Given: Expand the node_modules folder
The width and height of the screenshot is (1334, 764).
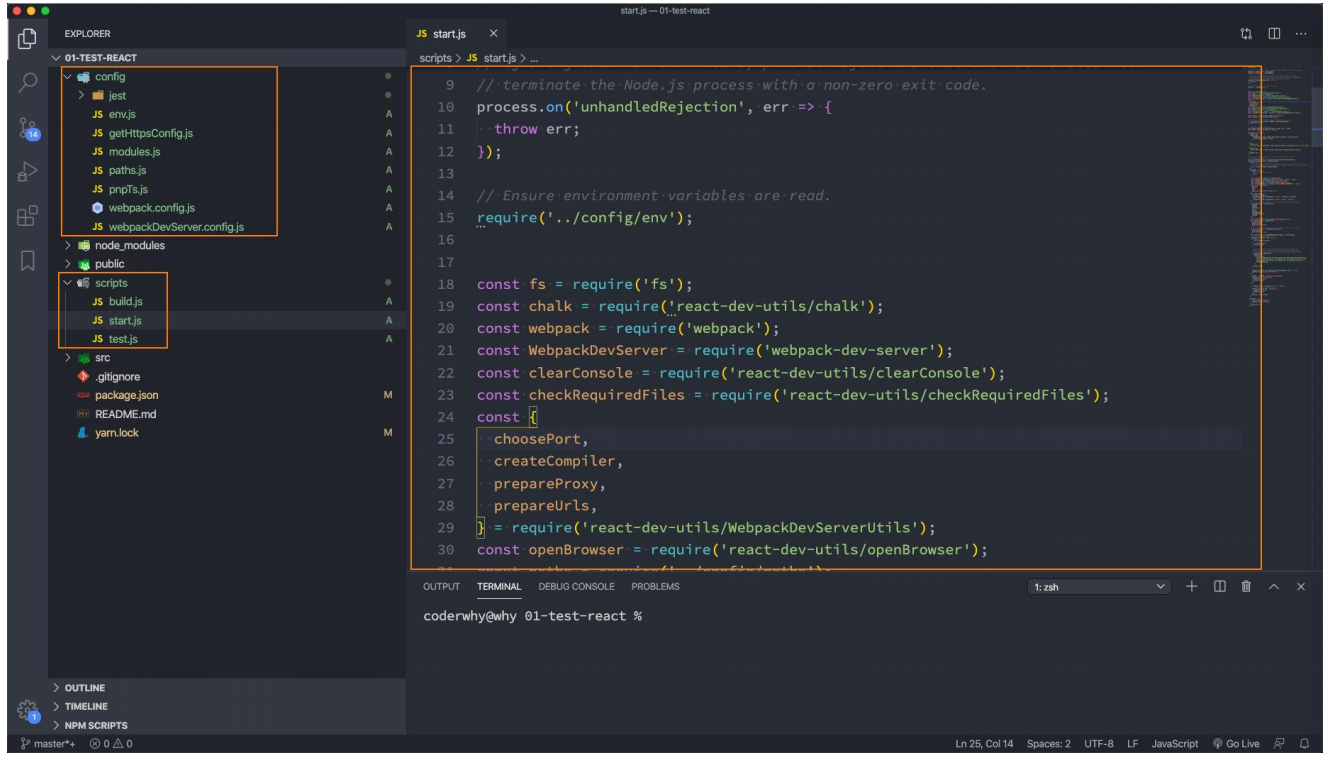Looking at the screenshot, I should click(x=129, y=246).
